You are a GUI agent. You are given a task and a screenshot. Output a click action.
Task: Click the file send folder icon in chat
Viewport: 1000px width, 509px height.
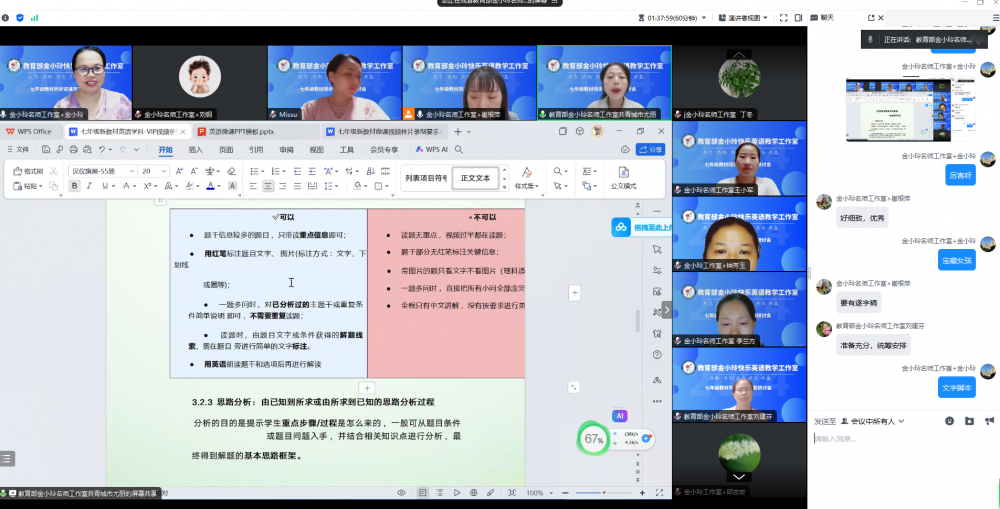968,421
